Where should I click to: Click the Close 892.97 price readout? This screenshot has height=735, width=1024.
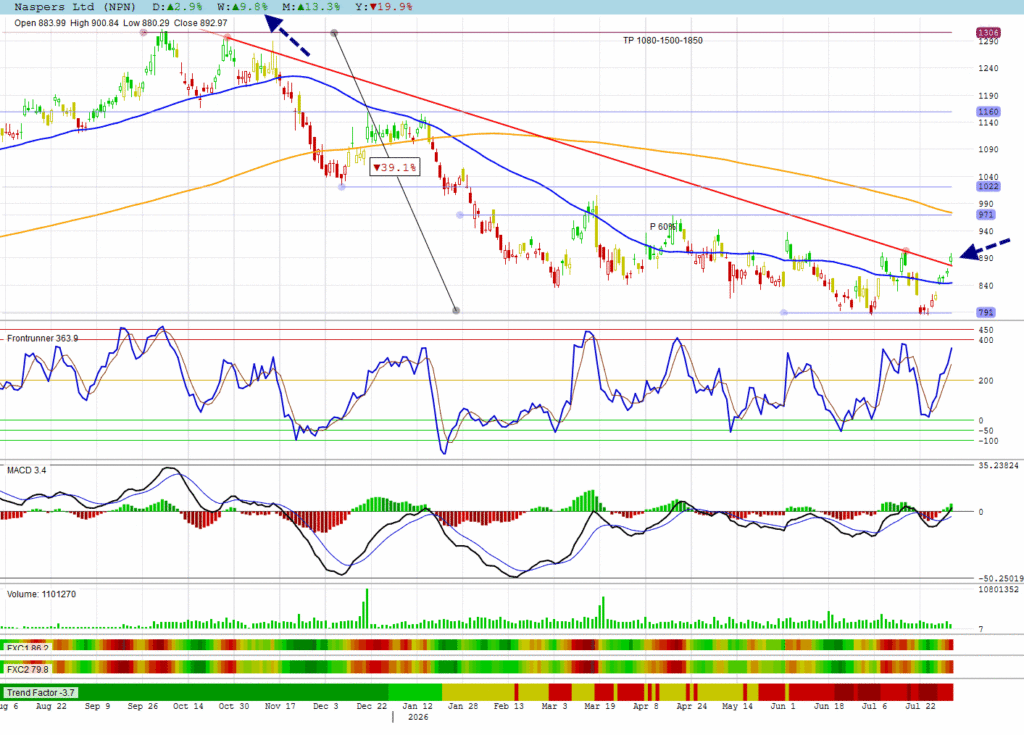click(x=200, y=23)
